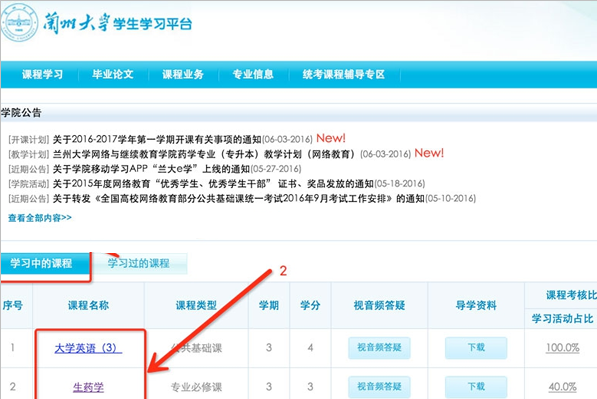597x399 pixels.
Task: Open the 课程学习 menu
Action: (x=42, y=74)
